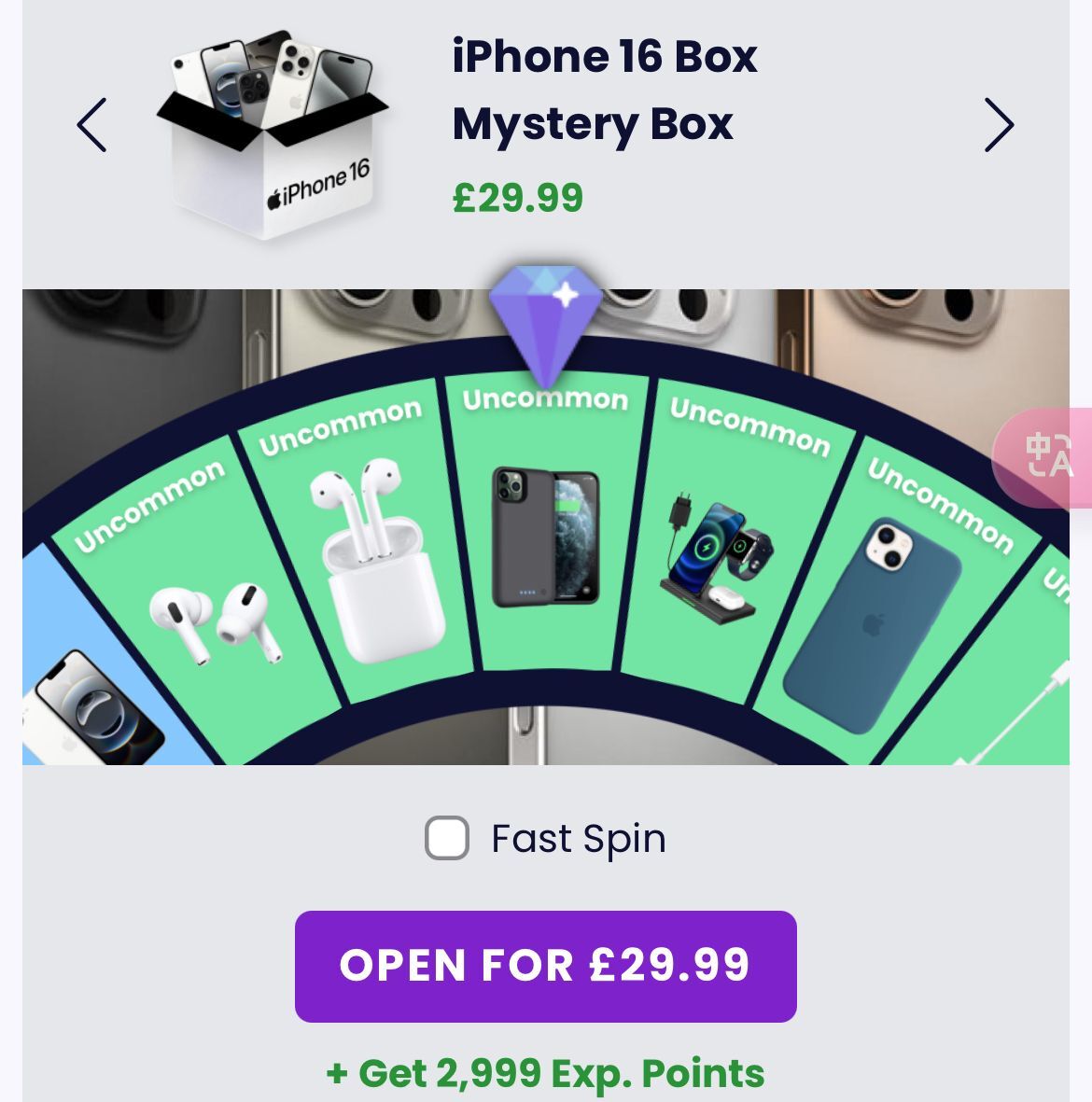The image size is (1092, 1102).
Task: Click the iPhone 16 Box Mystery Box title
Action: click(605, 90)
